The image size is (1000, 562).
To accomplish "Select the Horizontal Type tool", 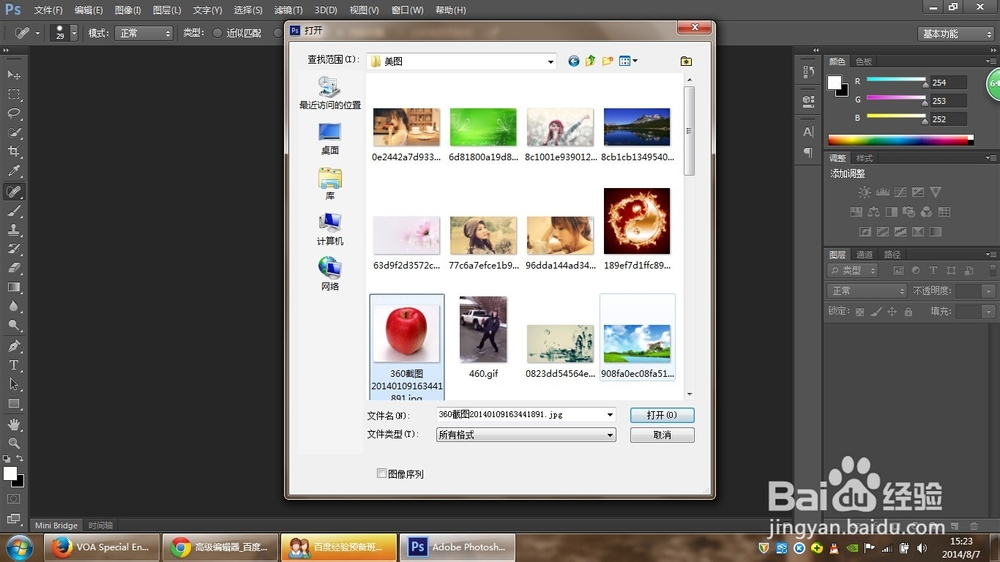I will (13, 366).
